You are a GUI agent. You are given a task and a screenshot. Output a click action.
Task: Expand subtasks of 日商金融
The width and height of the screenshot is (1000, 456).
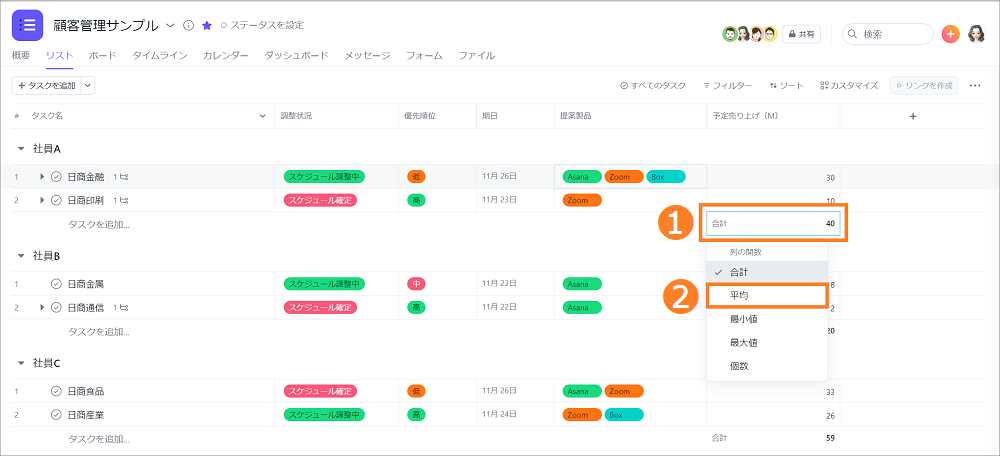[x=42, y=177]
